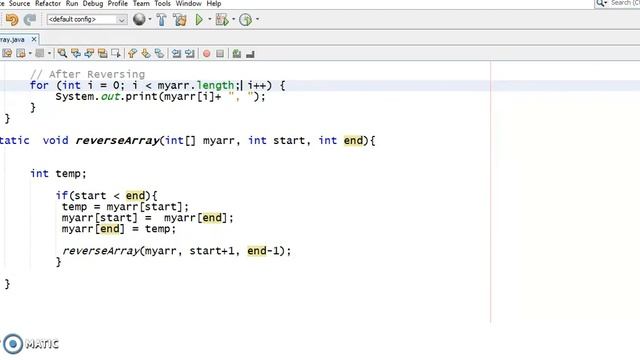Viewport: 640px width, 360px height.
Task: Click 'myarr[end] = temp;' line
Action: pos(119,229)
